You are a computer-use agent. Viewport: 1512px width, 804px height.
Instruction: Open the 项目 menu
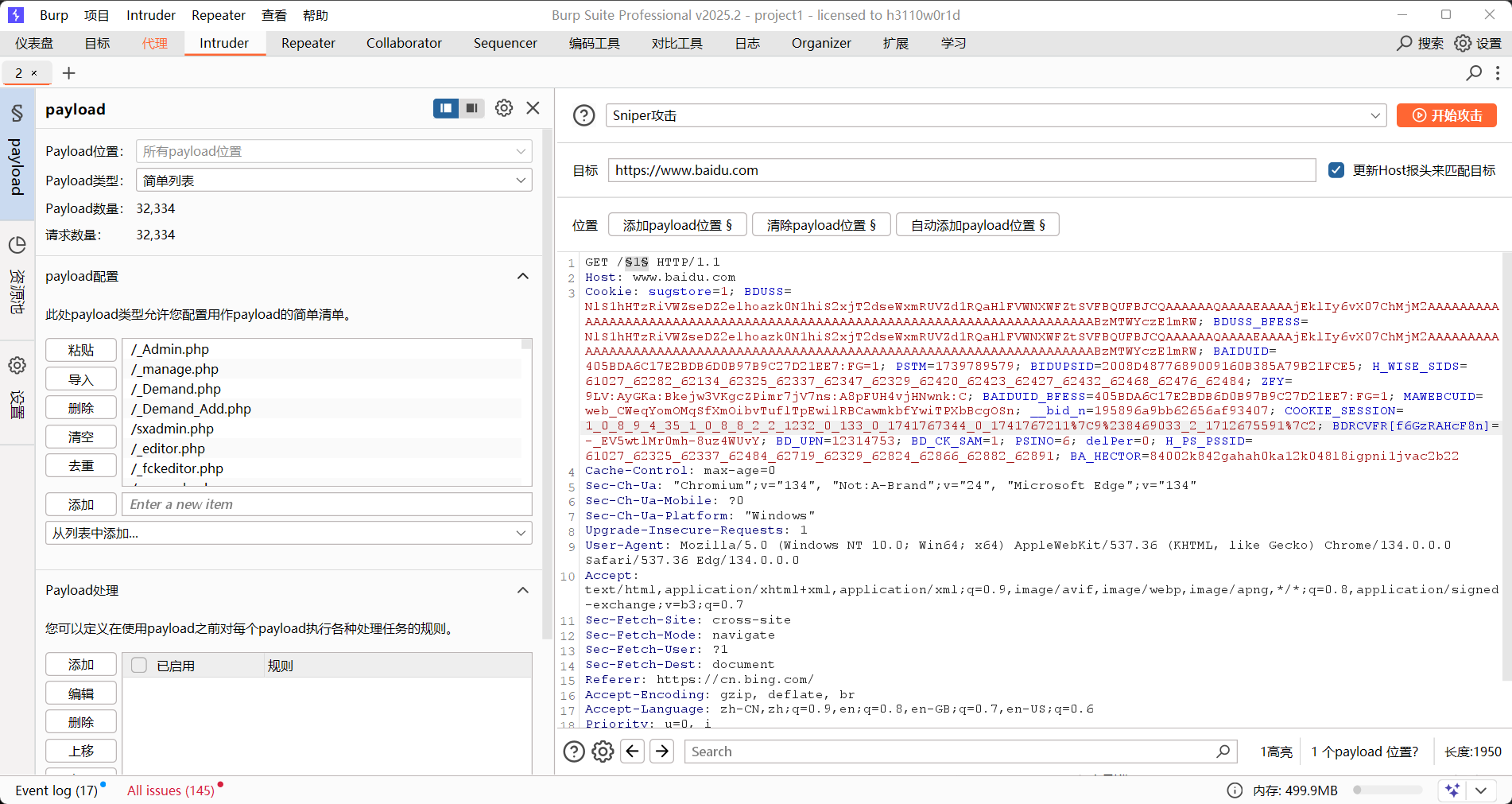(97, 15)
